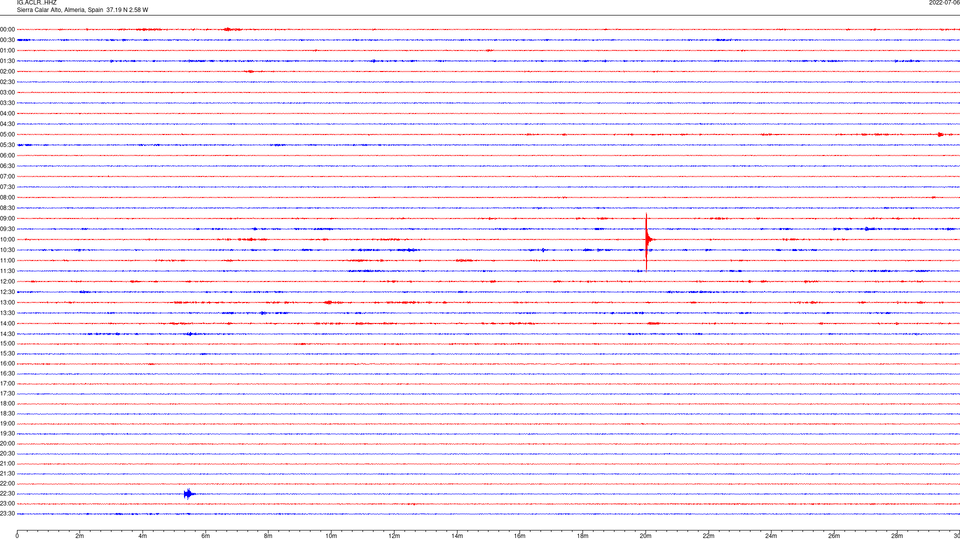
Task: Click the 02:30 time label
Action: [7, 82]
